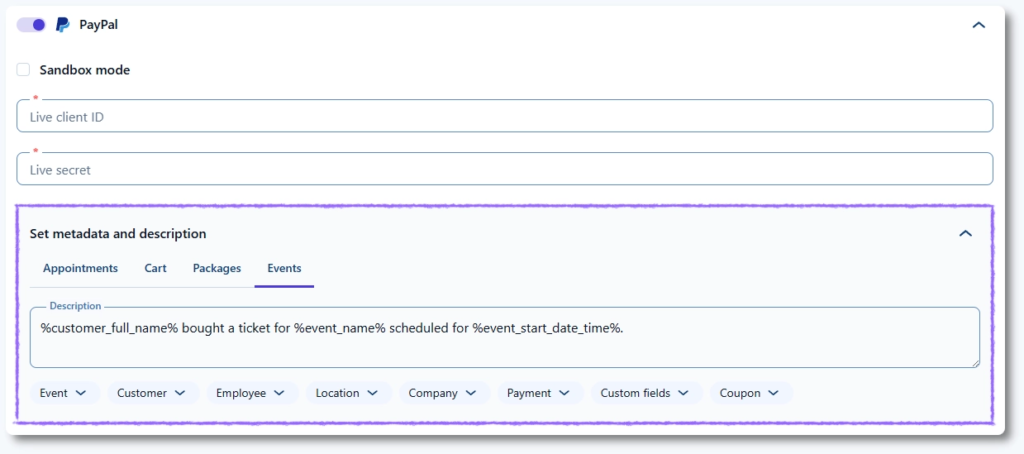The image size is (1024, 454).
Task: Open the Customer placeholder dropdown
Action: click(152, 393)
